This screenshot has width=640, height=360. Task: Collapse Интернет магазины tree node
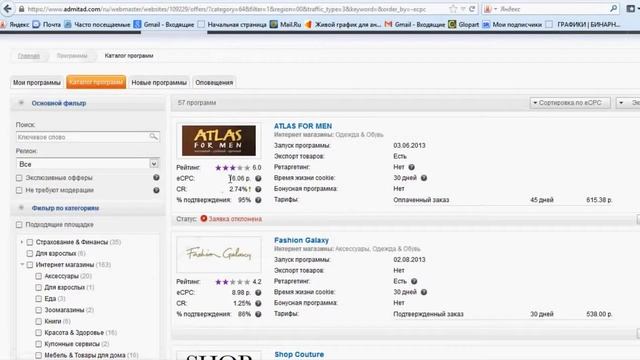tap(22, 264)
